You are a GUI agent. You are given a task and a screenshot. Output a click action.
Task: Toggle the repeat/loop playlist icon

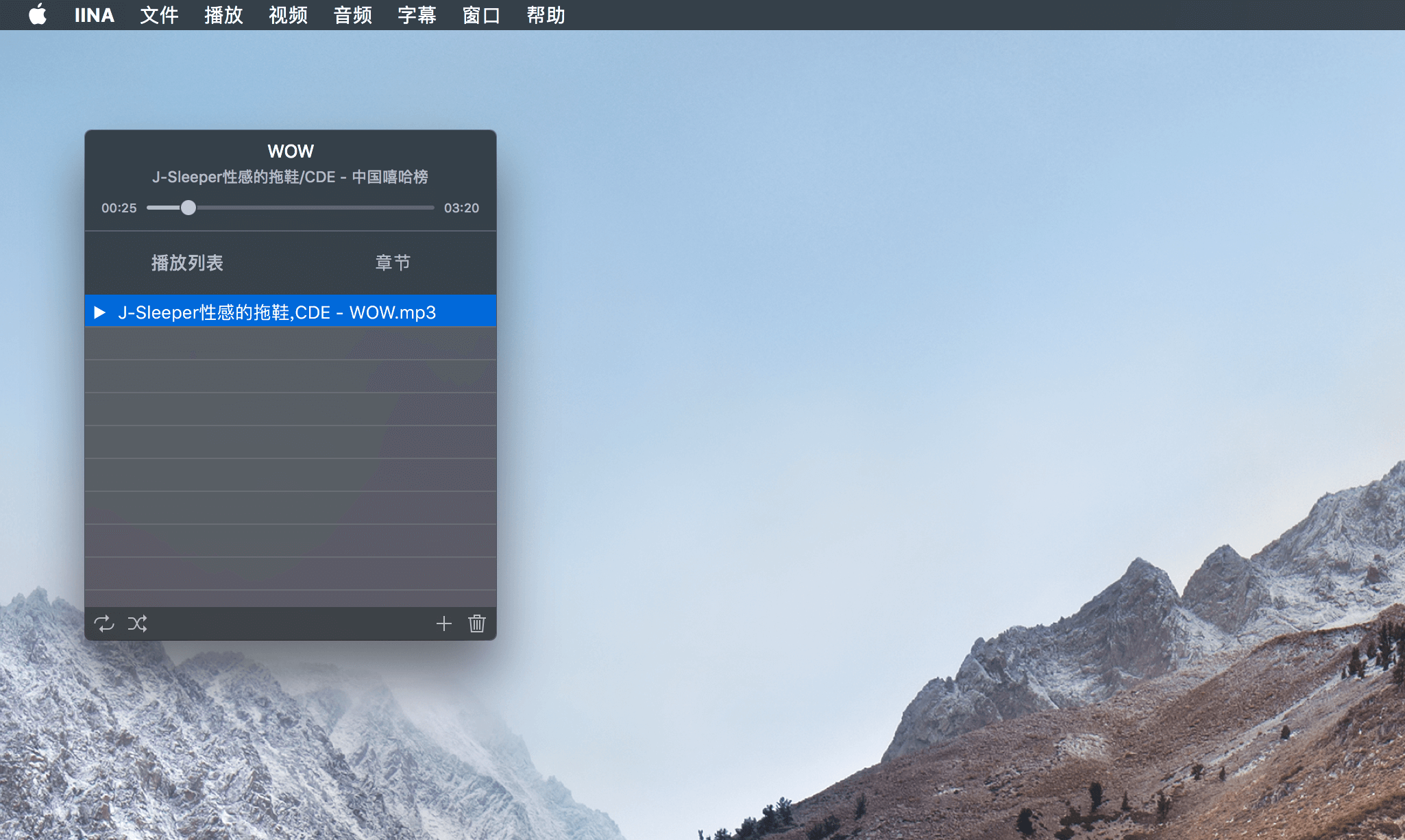click(104, 623)
